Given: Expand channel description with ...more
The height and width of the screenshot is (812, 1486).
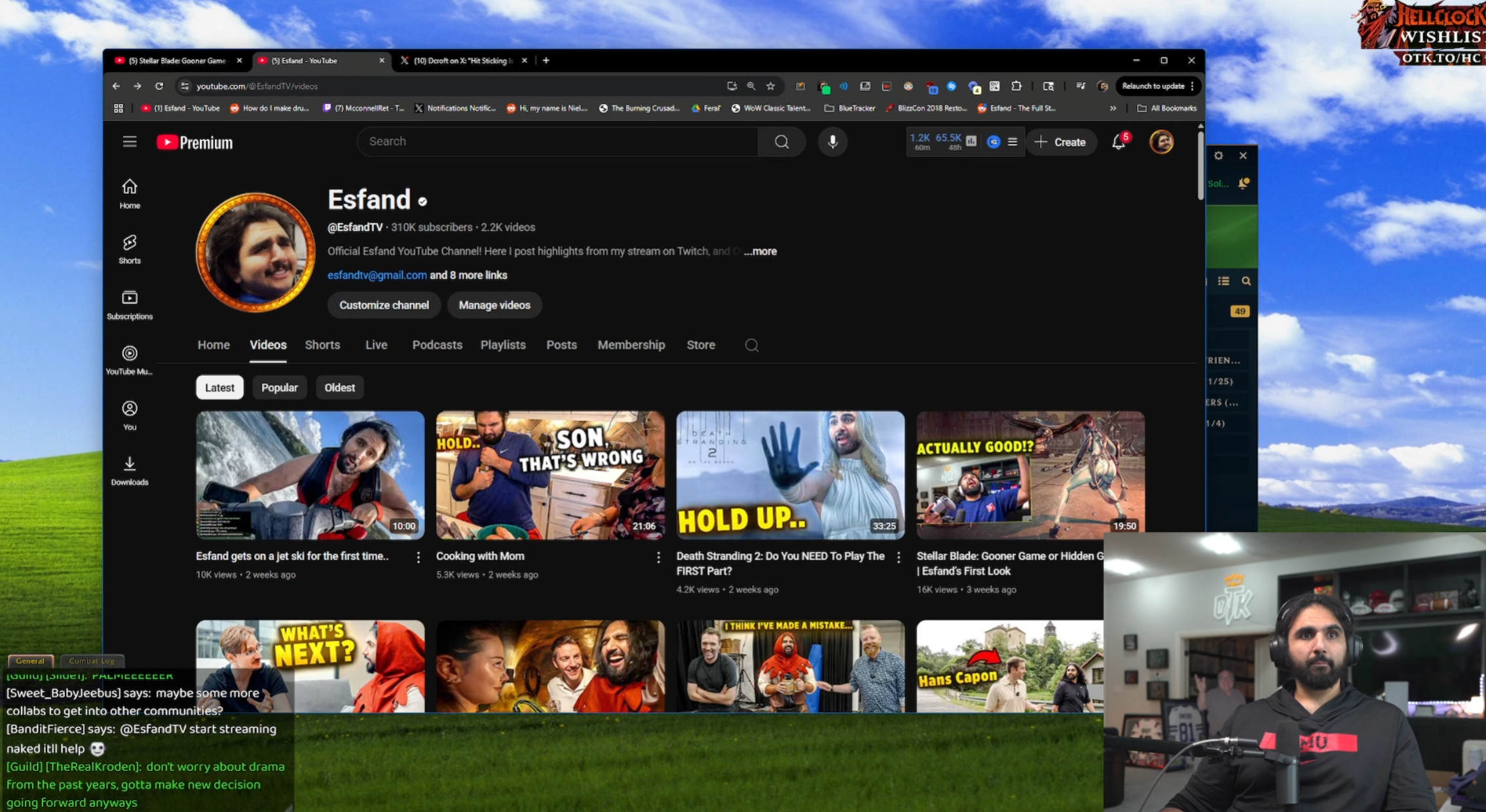Looking at the screenshot, I should (x=760, y=251).
